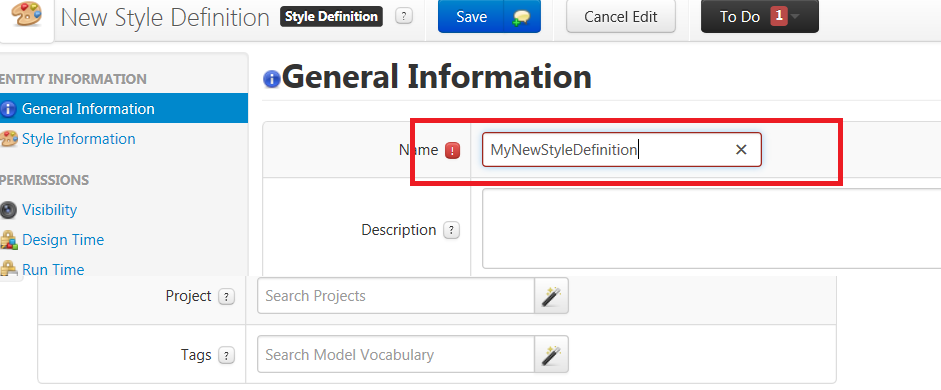
Task: Open Style Information section
Action: 79,139
